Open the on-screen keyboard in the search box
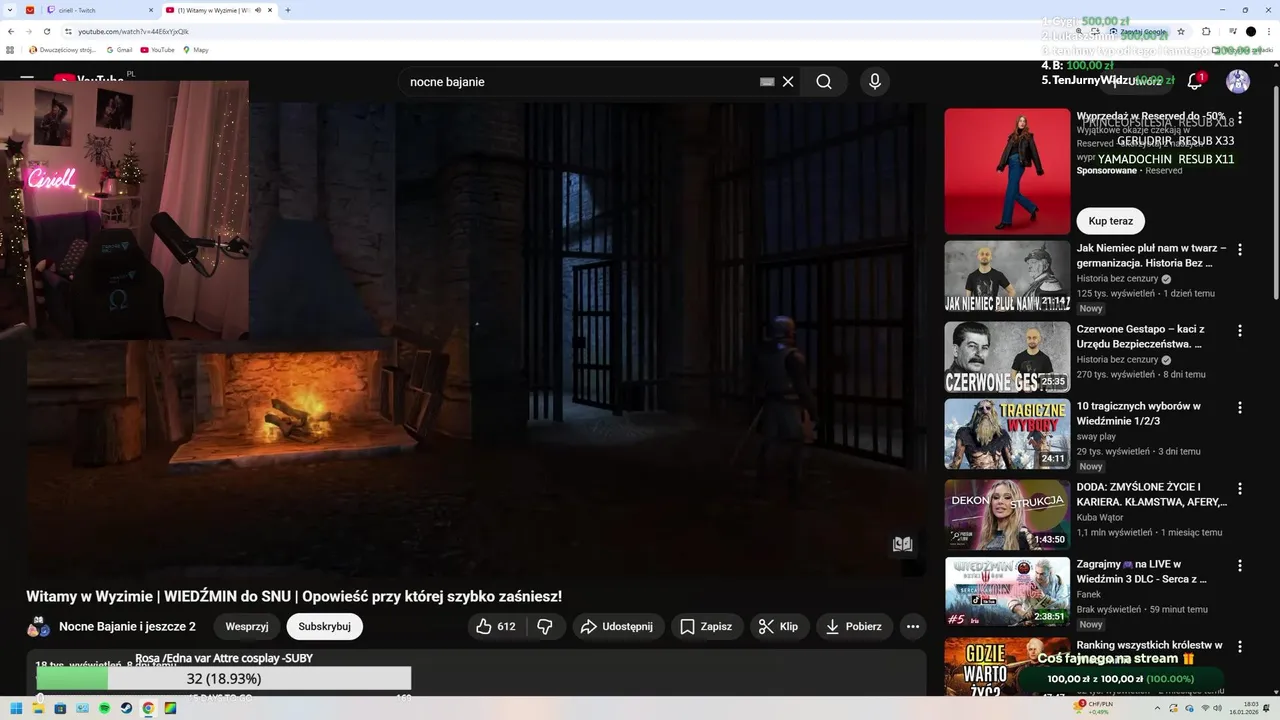1280x720 pixels. point(767,82)
